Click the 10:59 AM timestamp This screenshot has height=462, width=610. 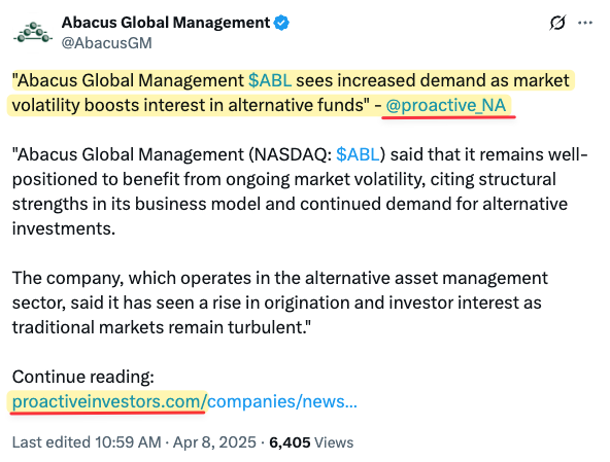[x=128, y=442]
